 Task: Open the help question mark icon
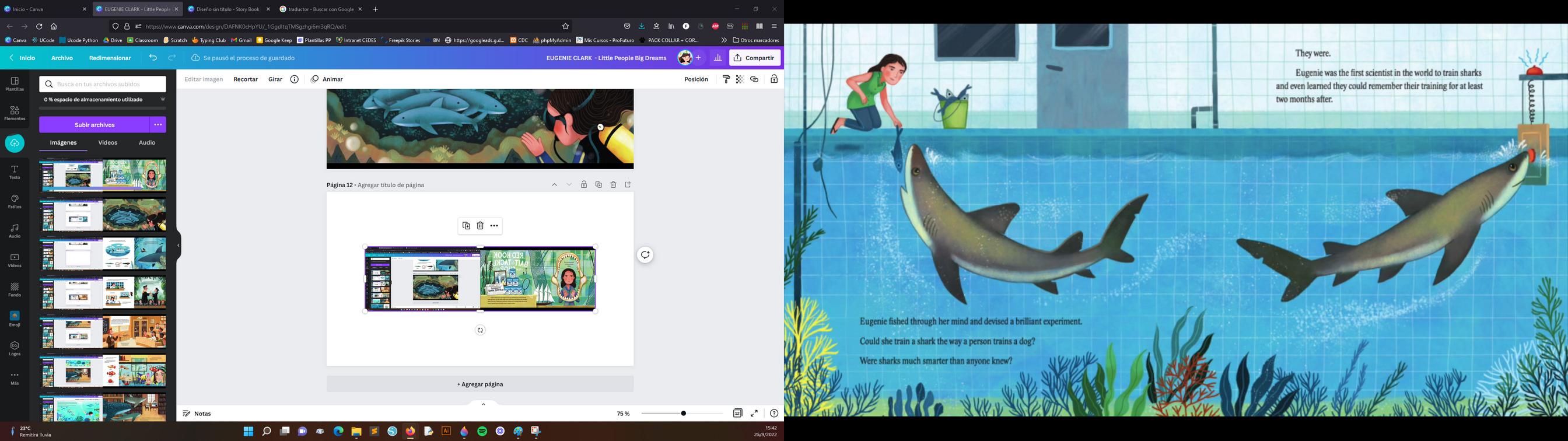coord(773,413)
